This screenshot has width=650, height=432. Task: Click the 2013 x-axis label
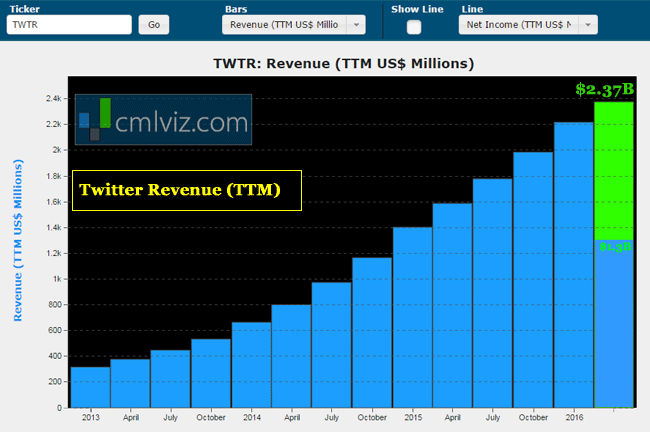[90, 417]
